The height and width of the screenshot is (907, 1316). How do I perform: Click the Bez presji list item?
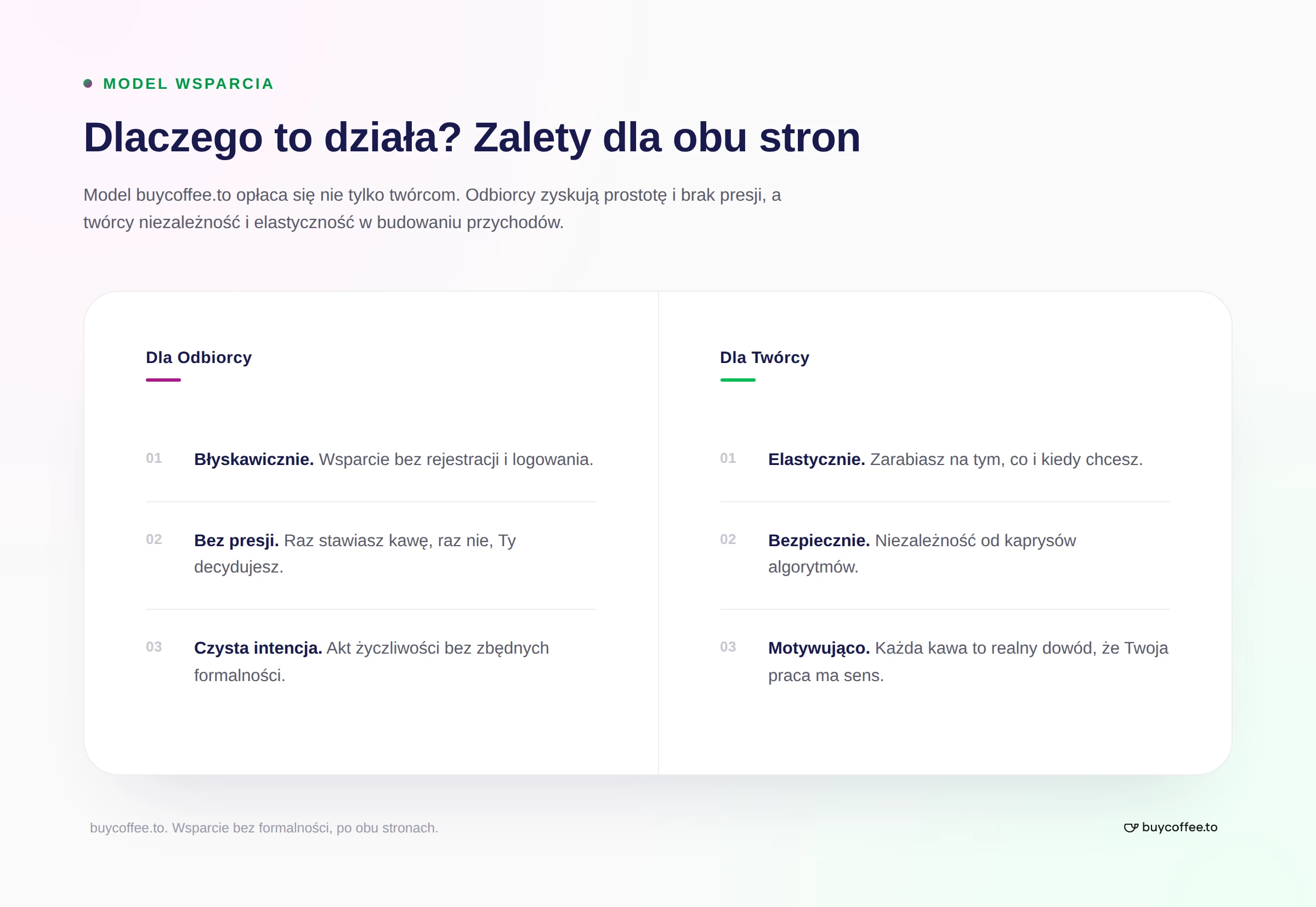[371, 553]
